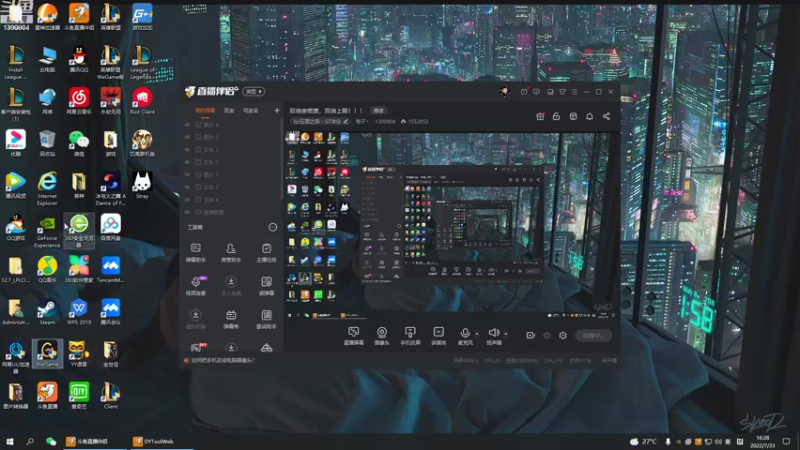
Task: Open the 1300804 room ID dropdown
Action: click(x=385, y=121)
